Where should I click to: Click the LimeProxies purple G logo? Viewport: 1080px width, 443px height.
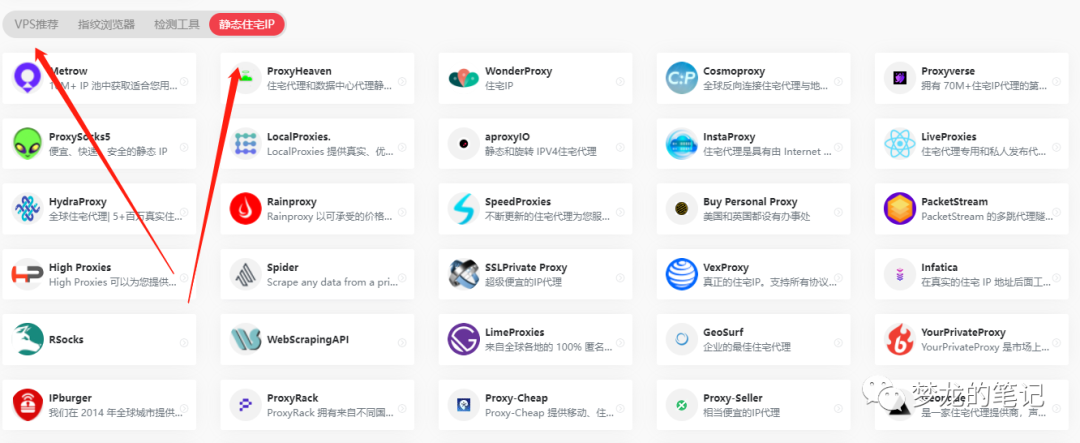[x=464, y=339]
